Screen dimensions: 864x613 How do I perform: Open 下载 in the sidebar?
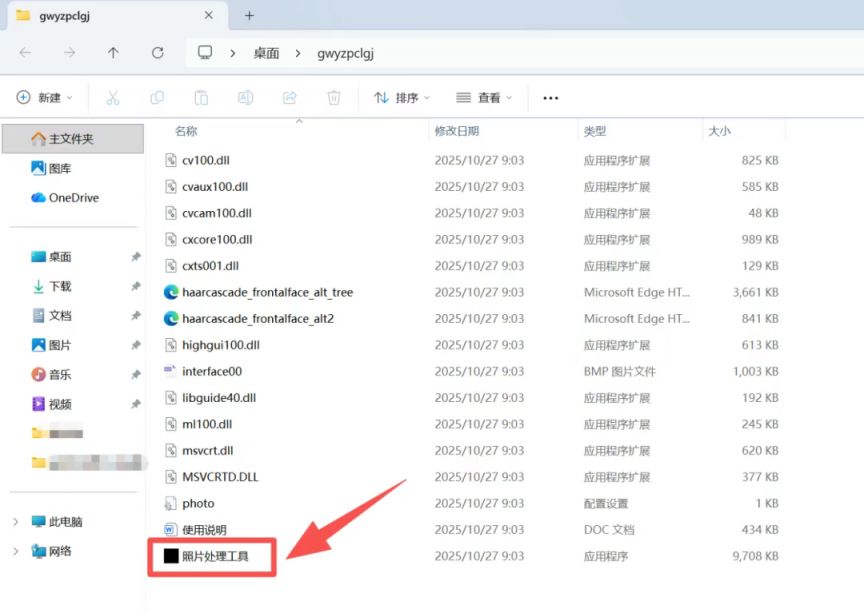(x=60, y=286)
